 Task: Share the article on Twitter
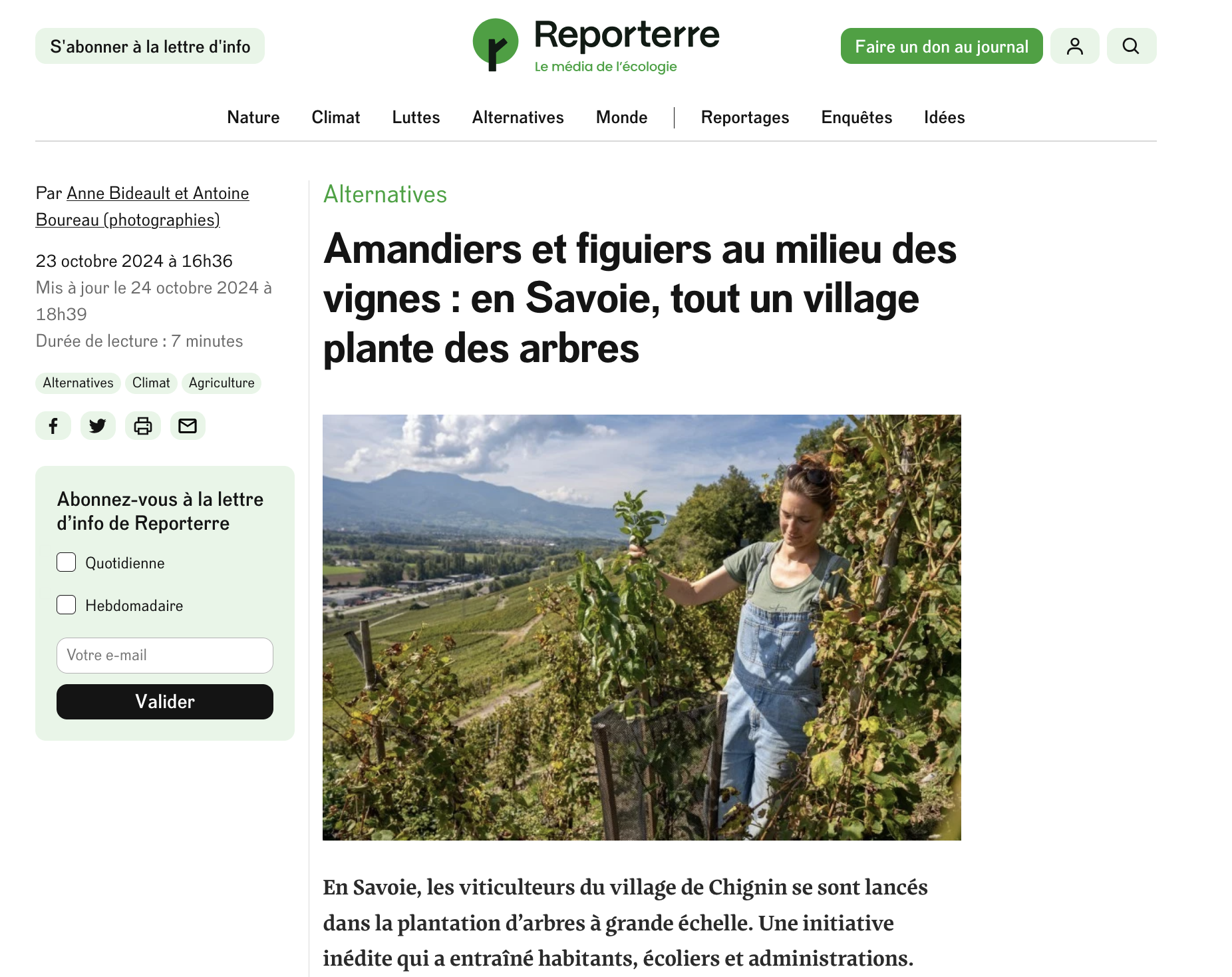point(98,426)
